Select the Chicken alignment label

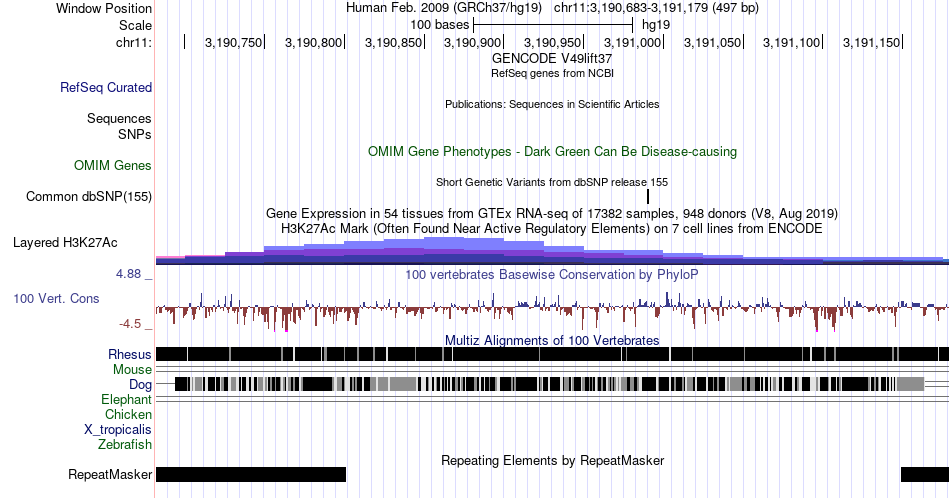(x=128, y=414)
